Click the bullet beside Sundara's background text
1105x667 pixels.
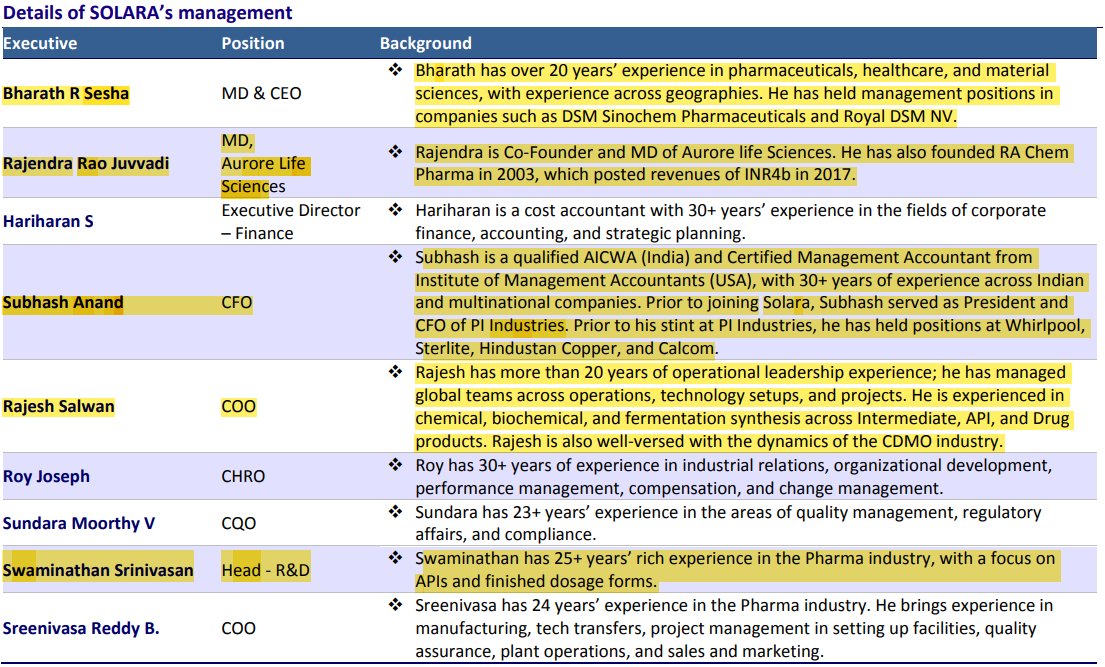395,512
